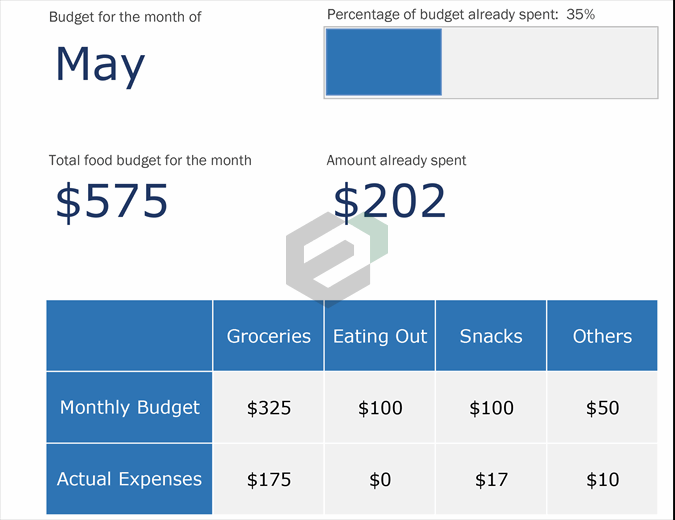Click the Groceries column header

[x=268, y=336]
